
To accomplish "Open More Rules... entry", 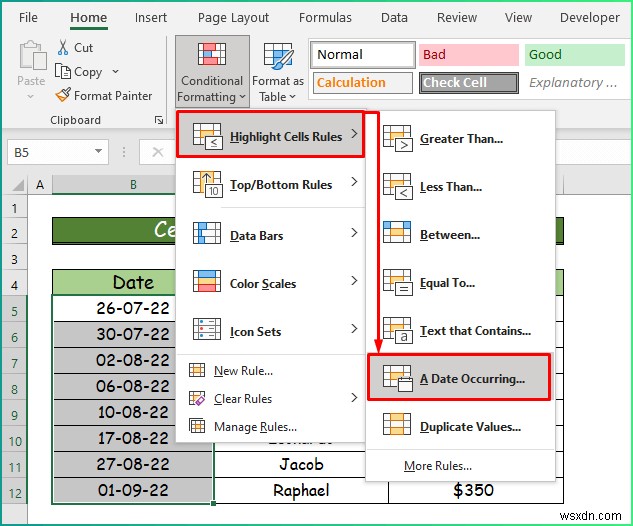I will [x=438, y=466].
